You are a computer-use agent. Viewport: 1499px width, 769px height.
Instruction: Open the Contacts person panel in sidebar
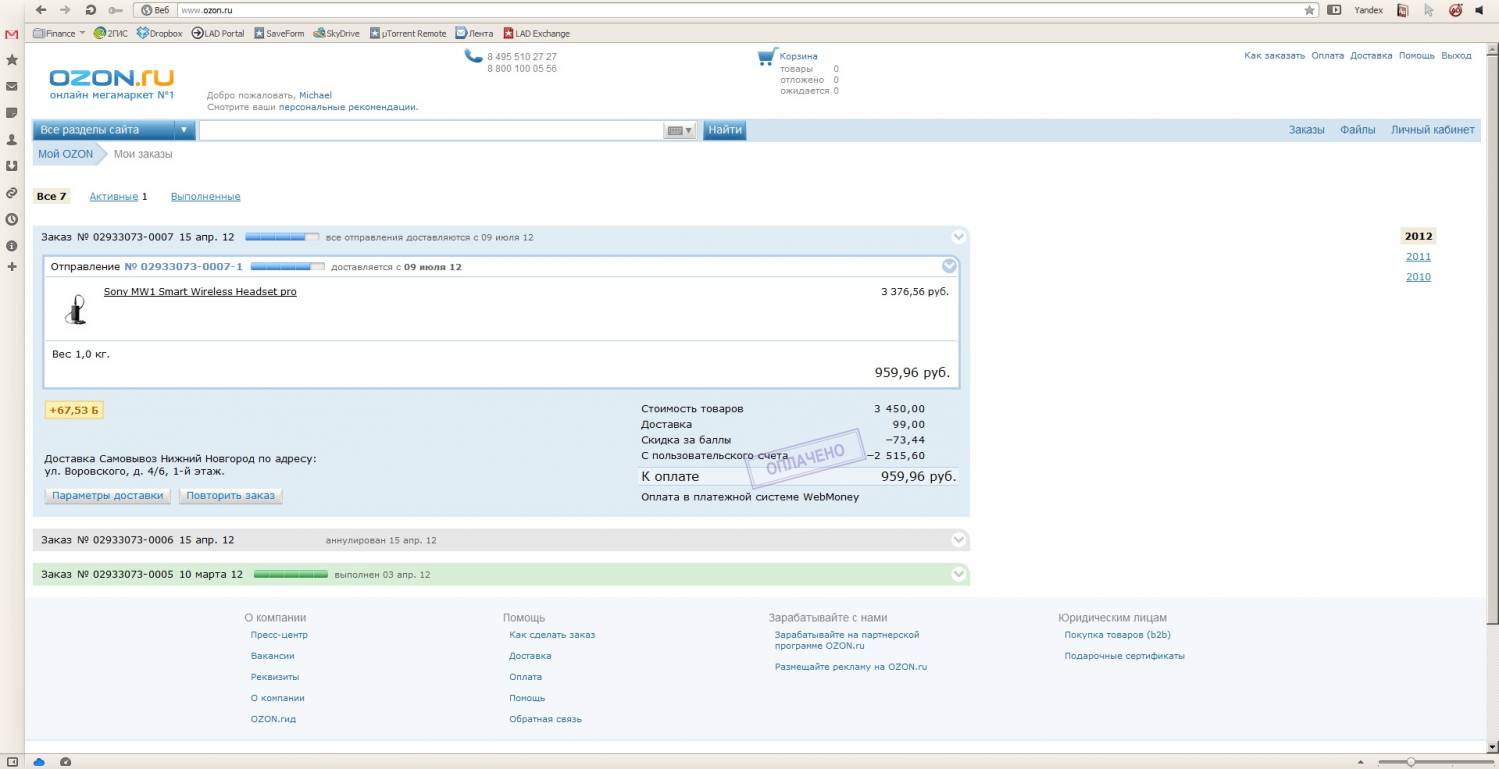pos(12,140)
